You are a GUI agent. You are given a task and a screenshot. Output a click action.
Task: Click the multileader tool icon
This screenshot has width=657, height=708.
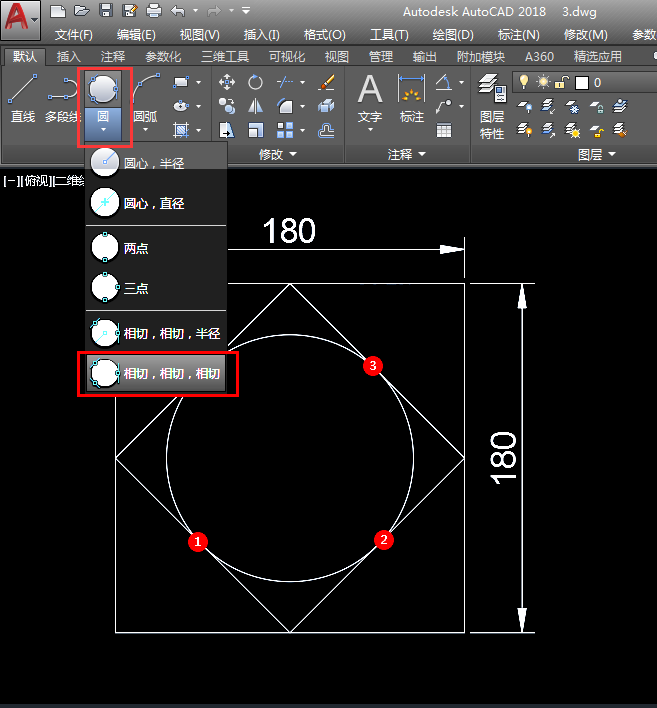(444, 106)
